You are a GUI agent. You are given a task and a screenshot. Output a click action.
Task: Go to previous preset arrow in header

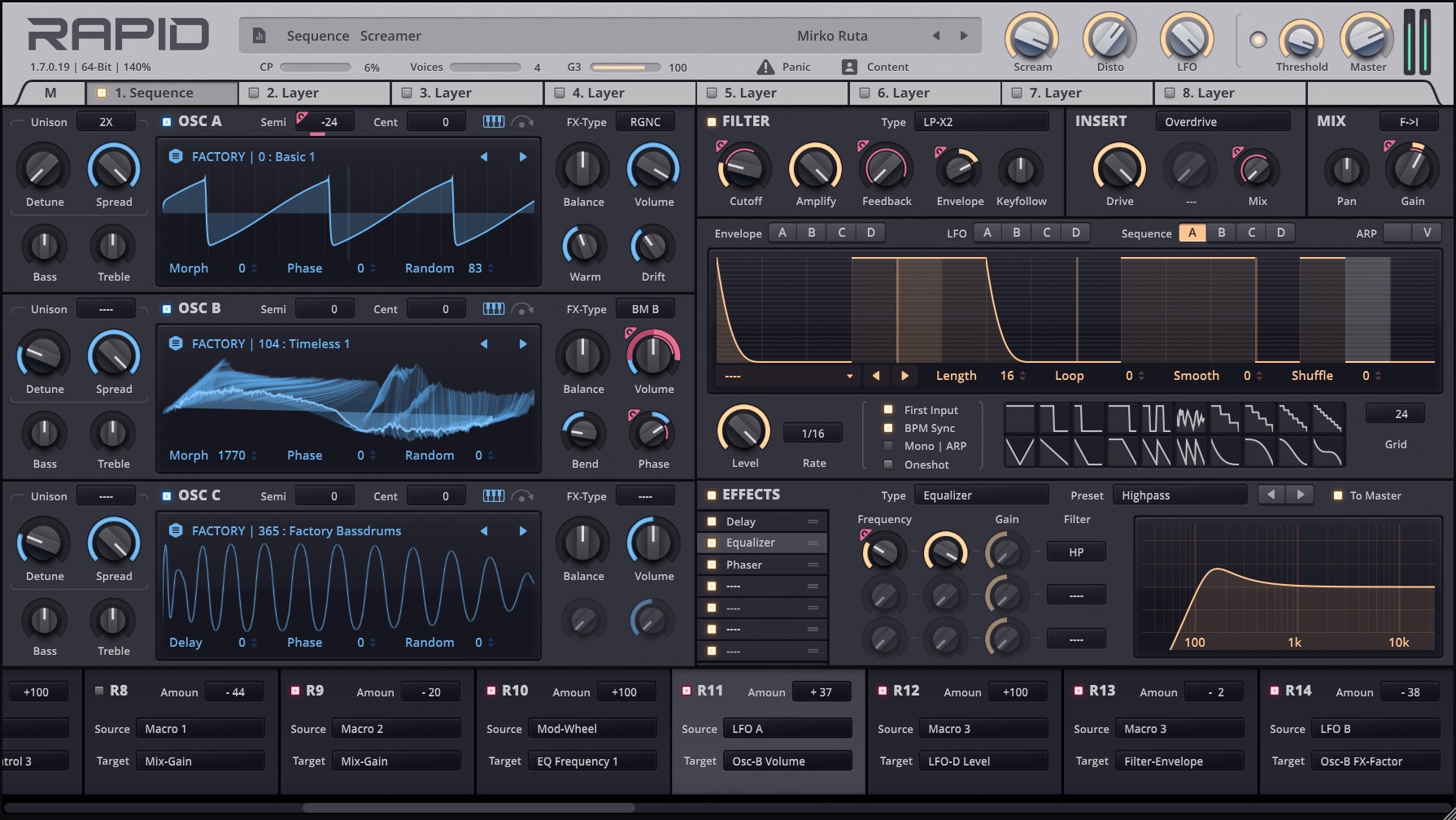click(936, 36)
